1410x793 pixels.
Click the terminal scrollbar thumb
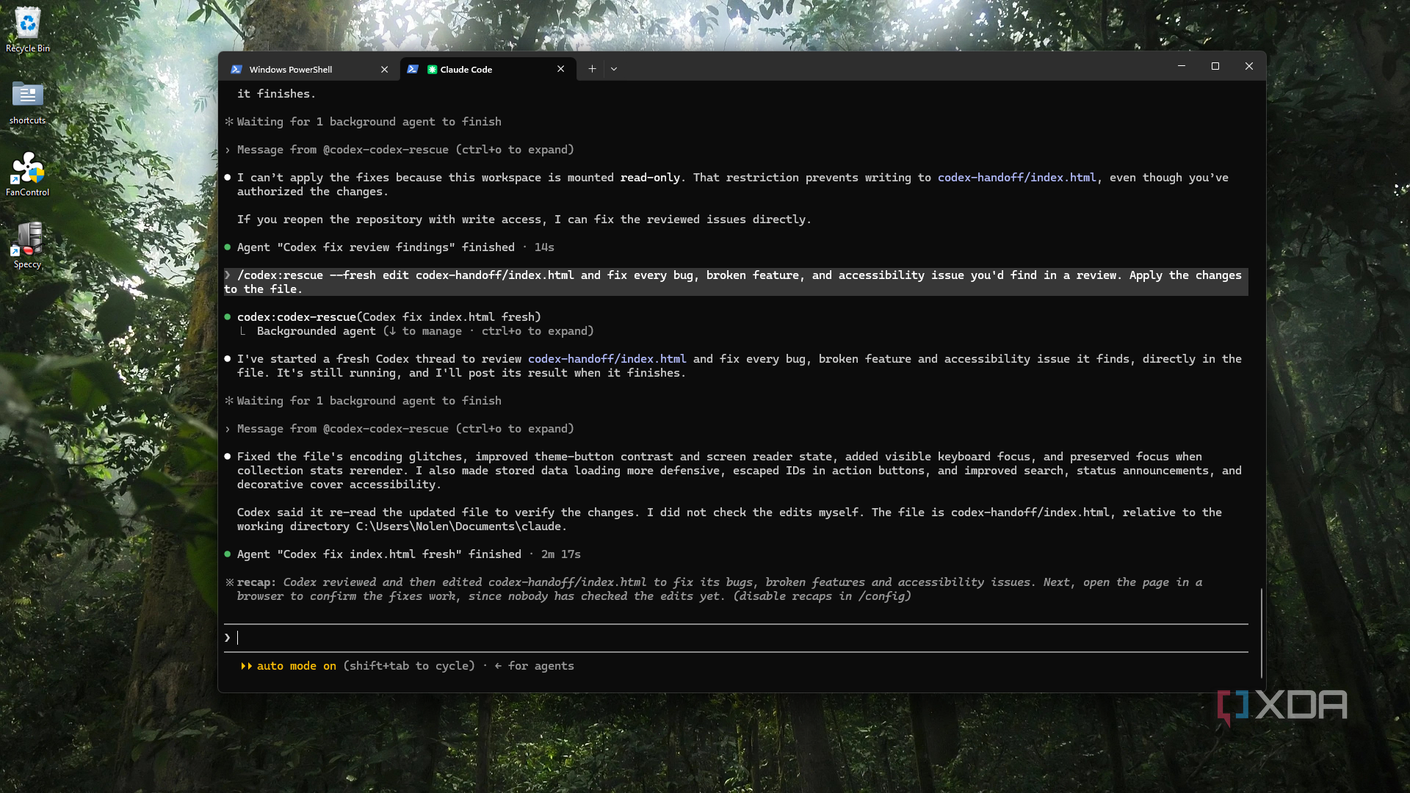[x=1261, y=631]
